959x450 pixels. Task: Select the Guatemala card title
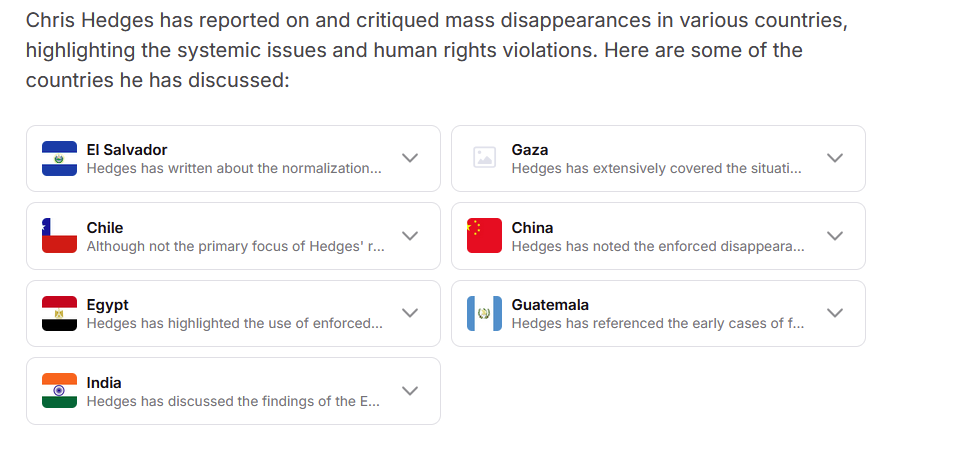click(x=550, y=304)
